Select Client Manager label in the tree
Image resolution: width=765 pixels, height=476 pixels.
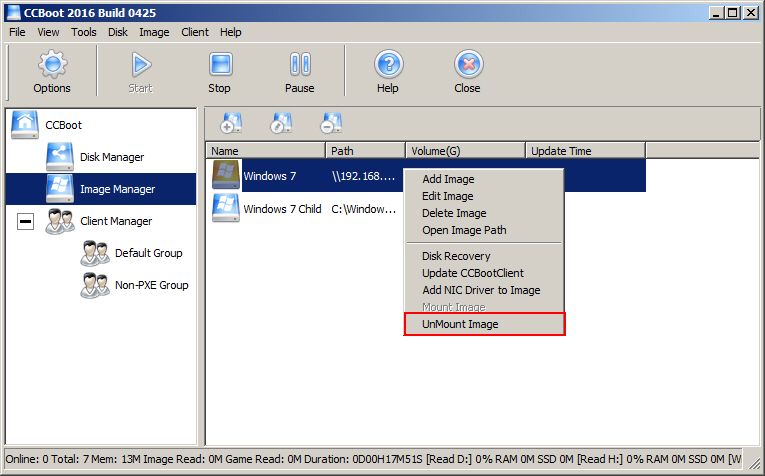pos(116,221)
